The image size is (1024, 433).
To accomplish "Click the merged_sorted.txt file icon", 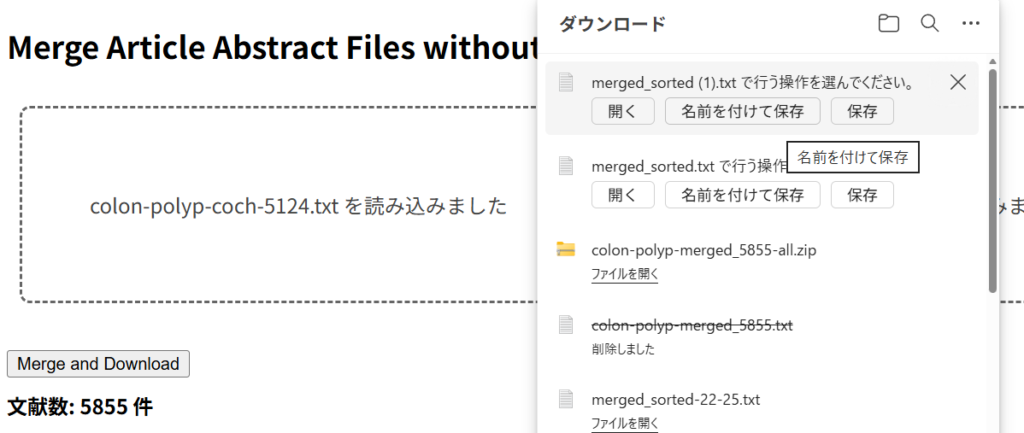I will pyautogui.click(x=566, y=165).
